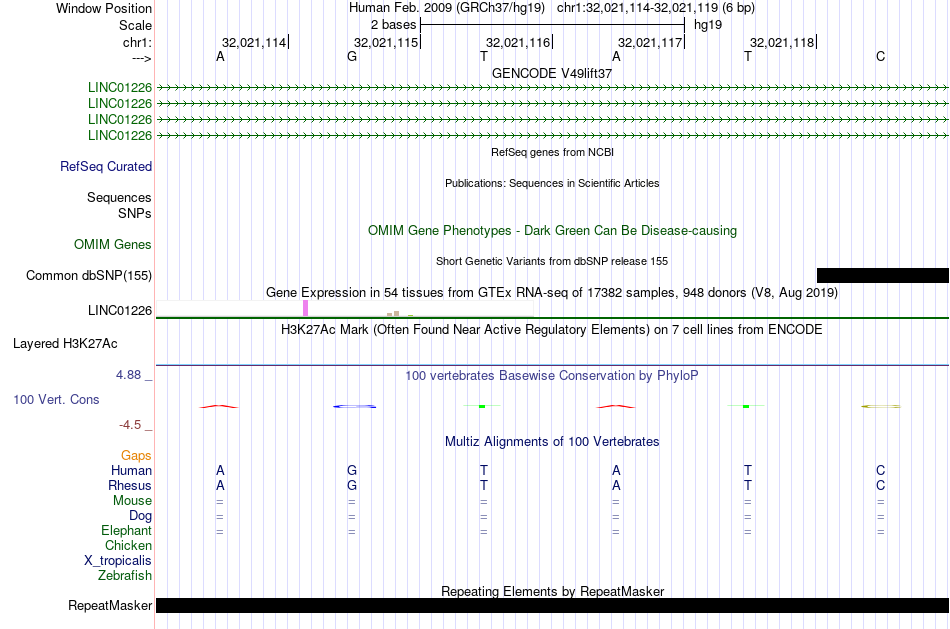Click 100 vertebrates Basewise Conservation title
The image size is (950, 629).
pos(552,376)
